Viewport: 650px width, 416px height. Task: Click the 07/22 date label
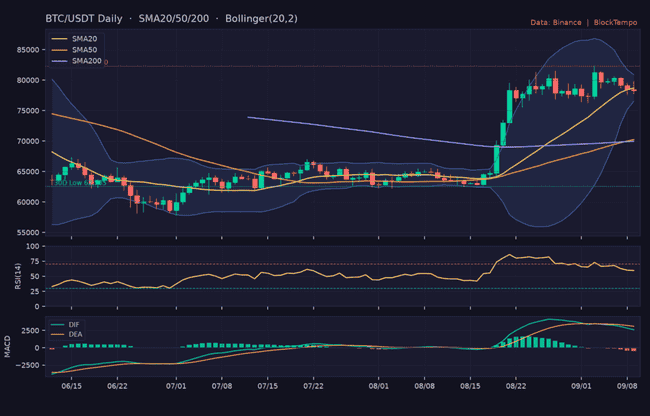pos(313,386)
